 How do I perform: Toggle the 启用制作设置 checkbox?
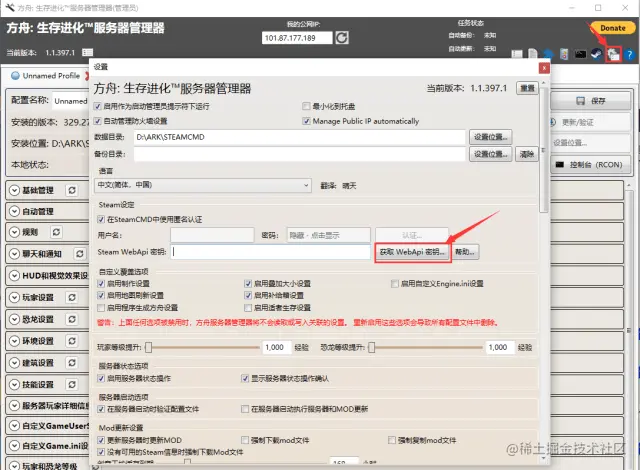pyautogui.click(x=101, y=284)
